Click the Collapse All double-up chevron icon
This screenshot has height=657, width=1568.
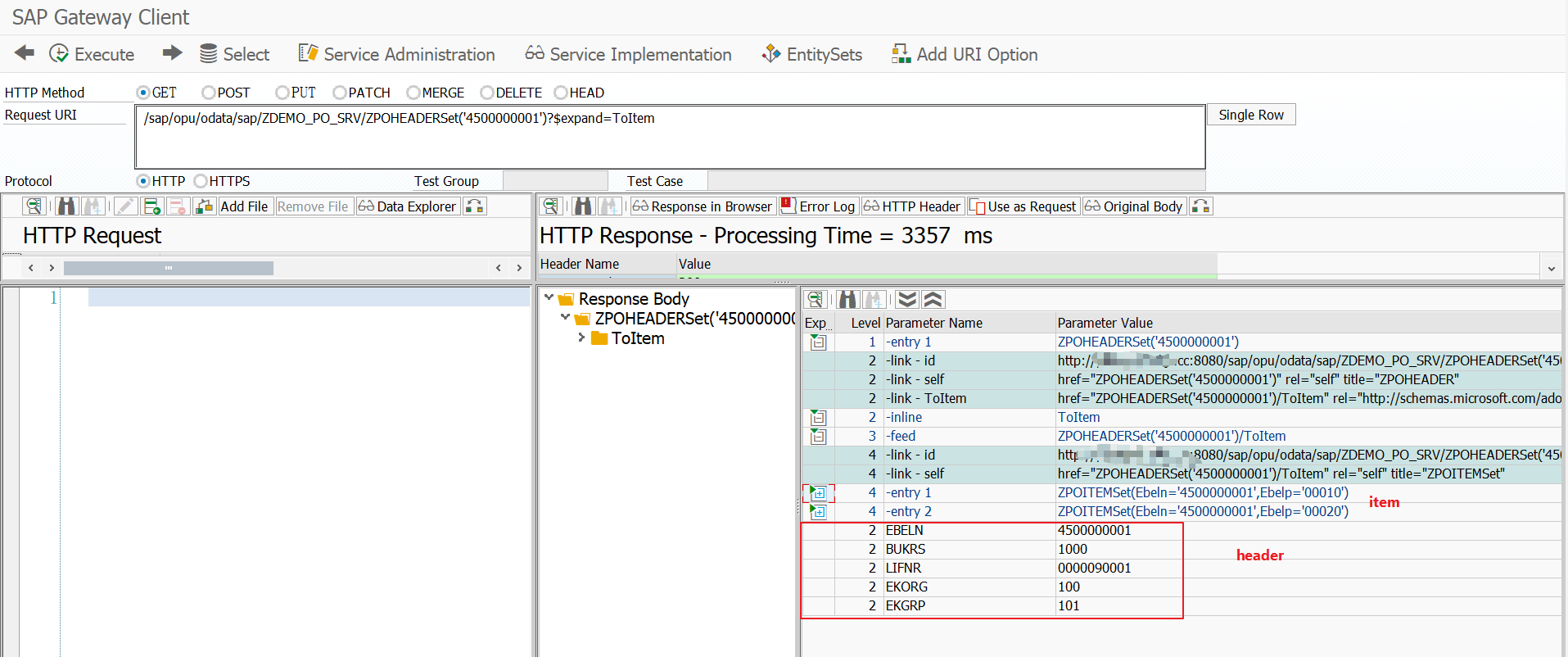(933, 300)
